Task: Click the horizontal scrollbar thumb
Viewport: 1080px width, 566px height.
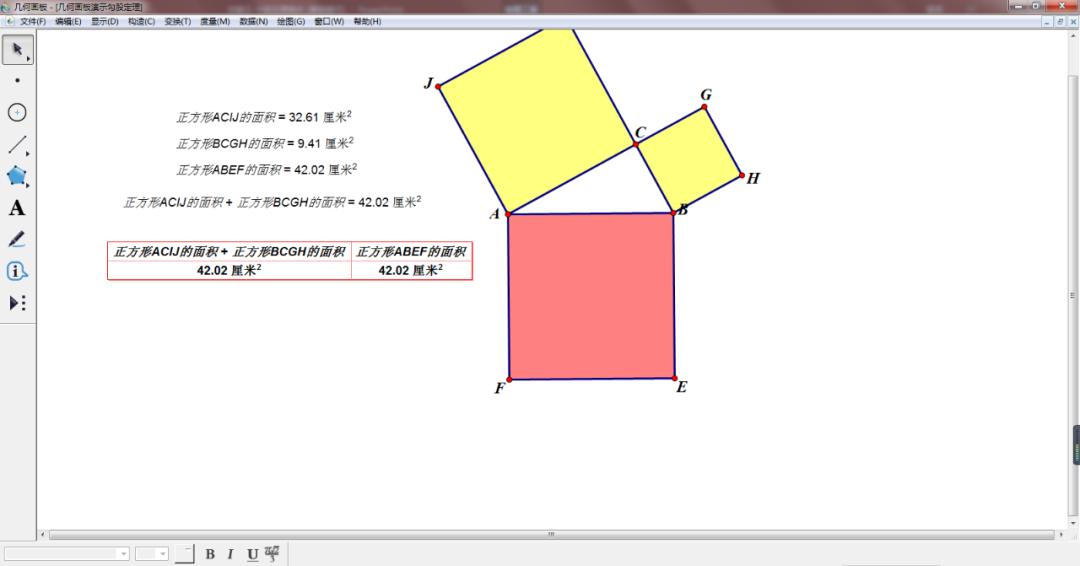Action: coord(551,534)
